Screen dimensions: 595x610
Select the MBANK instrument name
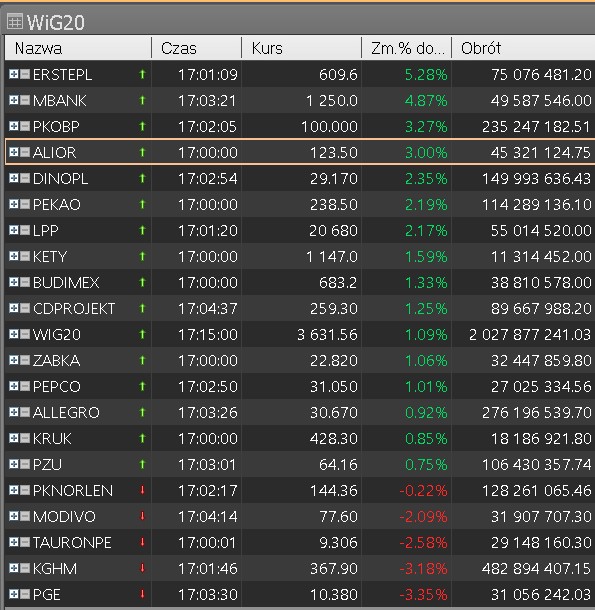click(x=60, y=100)
